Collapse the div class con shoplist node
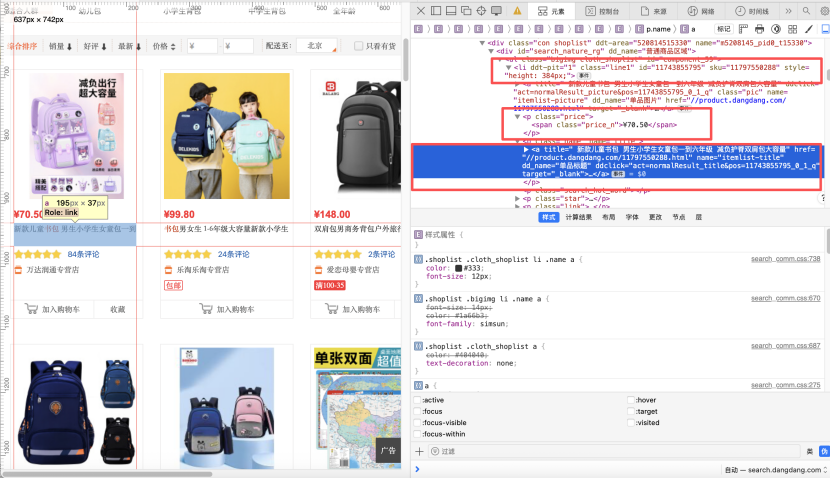Image resolution: width=830 pixels, height=478 pixels. coord(482,43)
